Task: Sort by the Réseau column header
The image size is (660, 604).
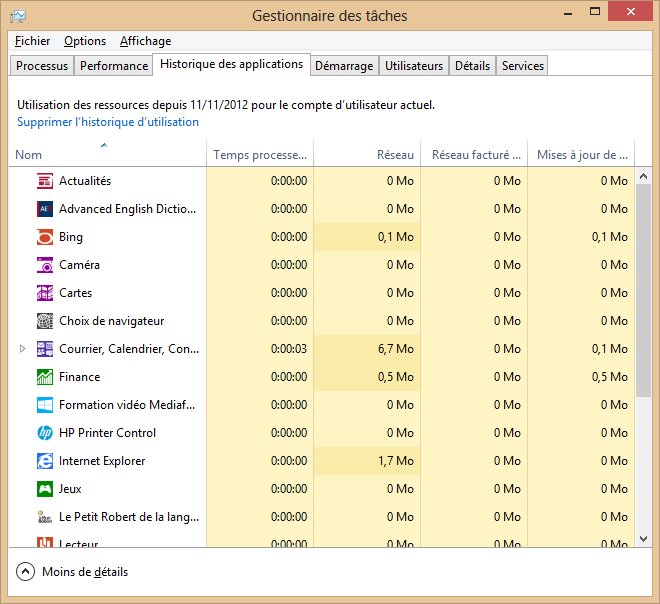Action: tap(366, 155)
